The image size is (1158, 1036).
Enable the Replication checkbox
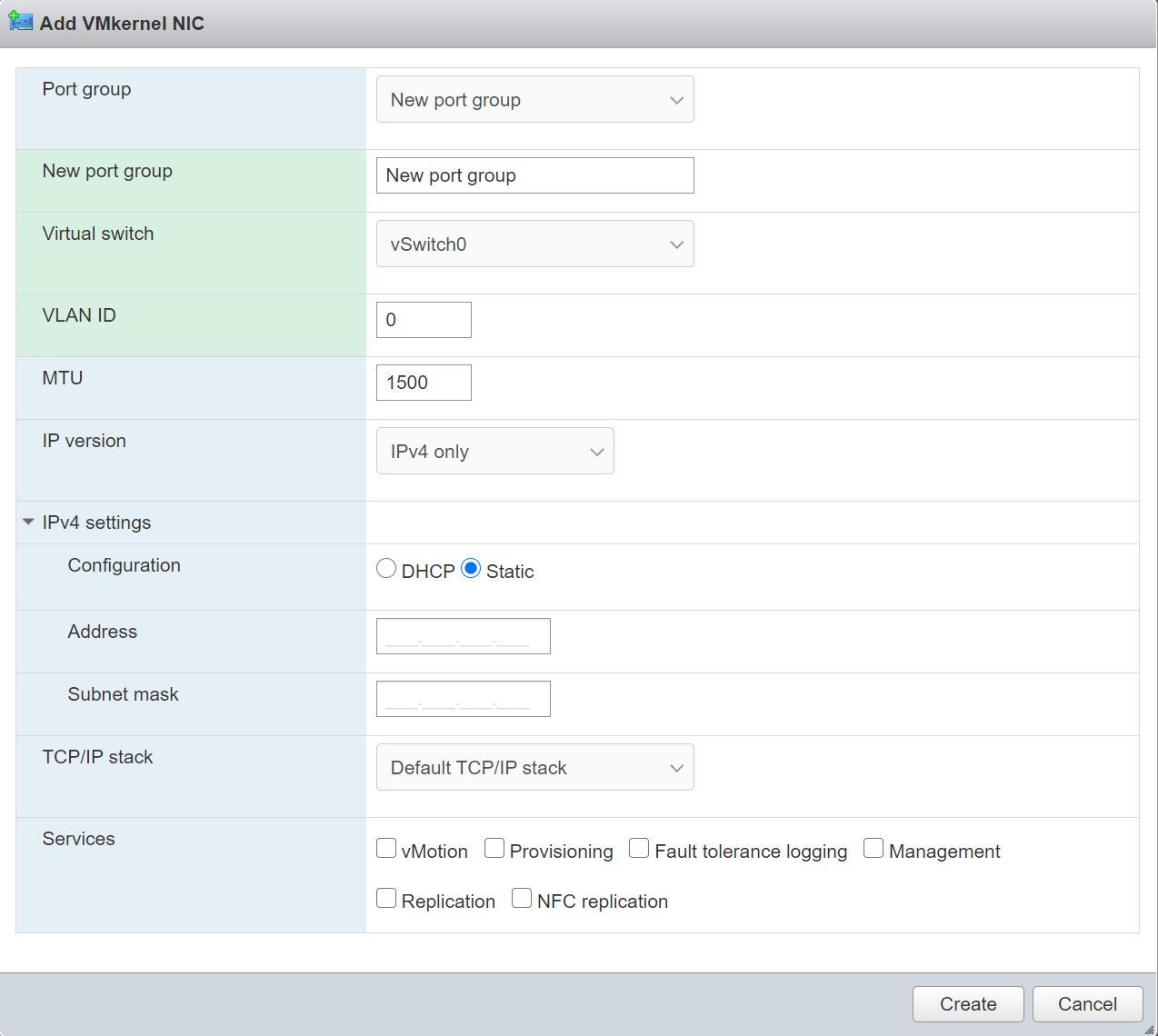pos(386,899)
